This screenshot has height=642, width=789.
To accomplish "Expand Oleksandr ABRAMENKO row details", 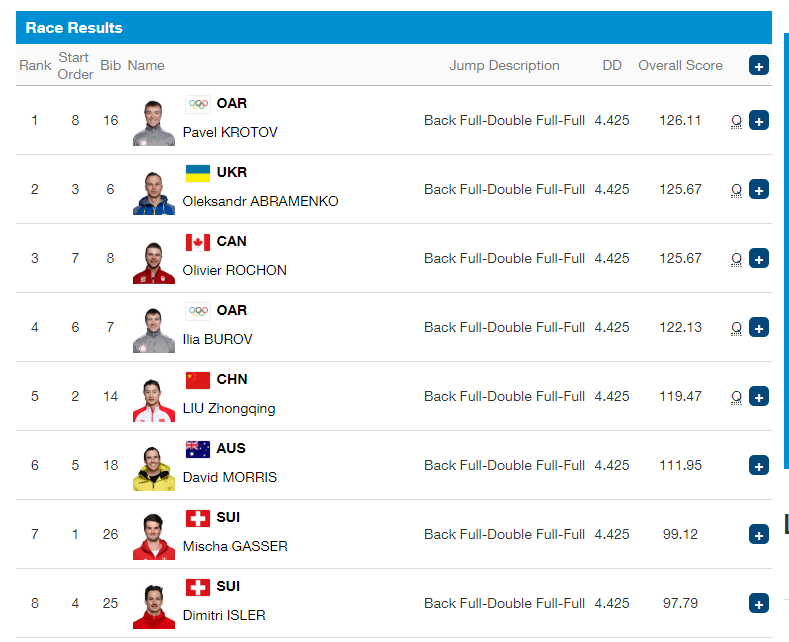I will [x=758, y=189].
